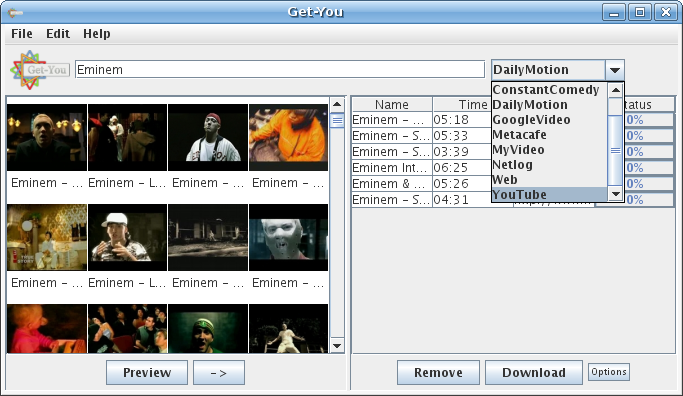Image resolution: width=683 pixels, height=396 pixels.
Task: Click the thumbnail panel scrollbar handle
Action: pyautogui.click(x=337, y=120)
